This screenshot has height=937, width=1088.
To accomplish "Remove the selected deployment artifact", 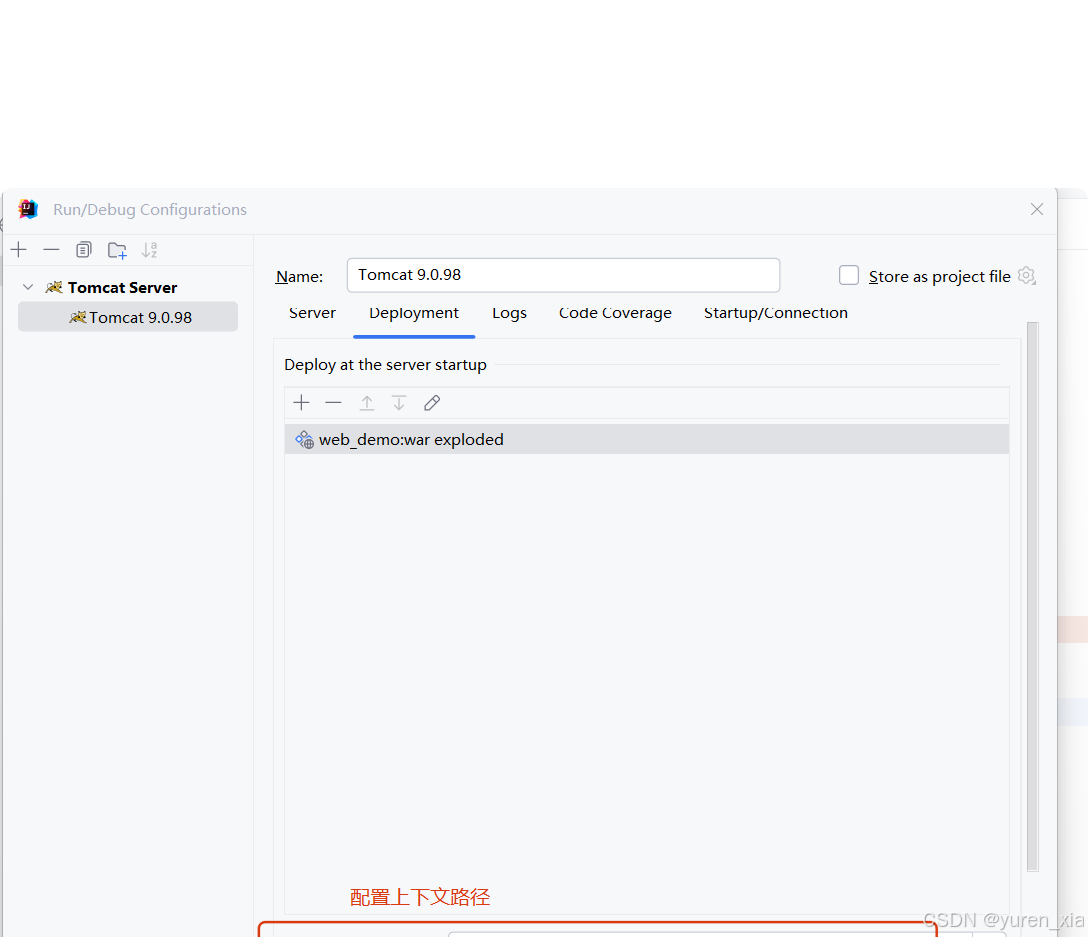I will pos(334,403).
